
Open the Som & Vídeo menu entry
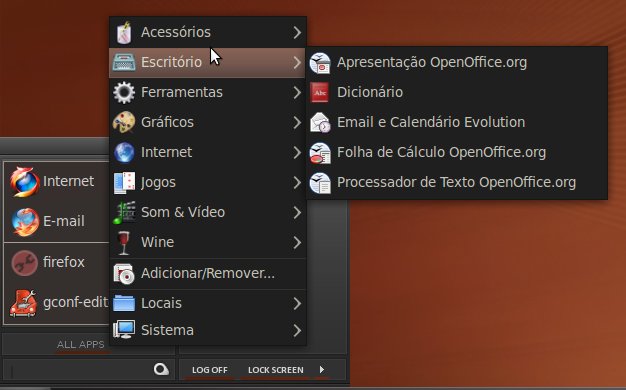click(208, 212)
